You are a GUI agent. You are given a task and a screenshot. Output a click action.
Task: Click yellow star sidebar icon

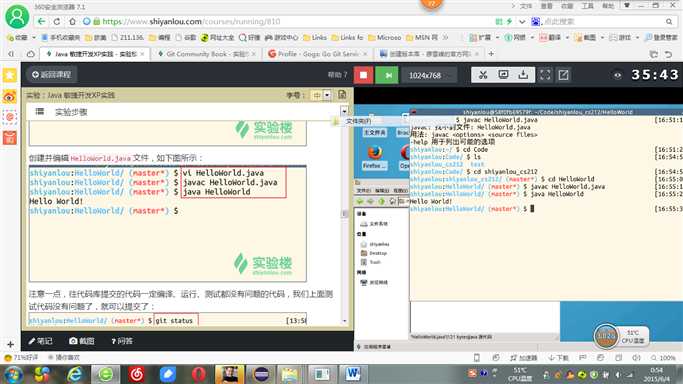10,75
